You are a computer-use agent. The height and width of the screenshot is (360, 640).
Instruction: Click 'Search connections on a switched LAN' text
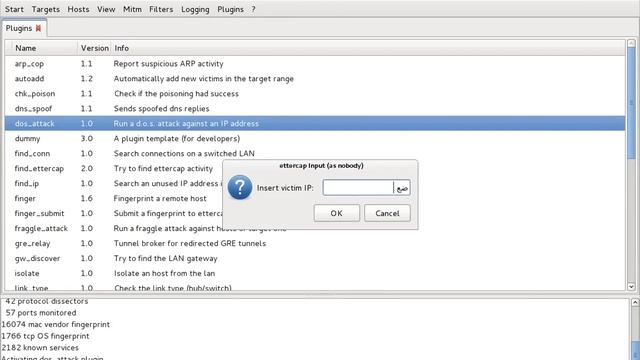coord(184,153)
